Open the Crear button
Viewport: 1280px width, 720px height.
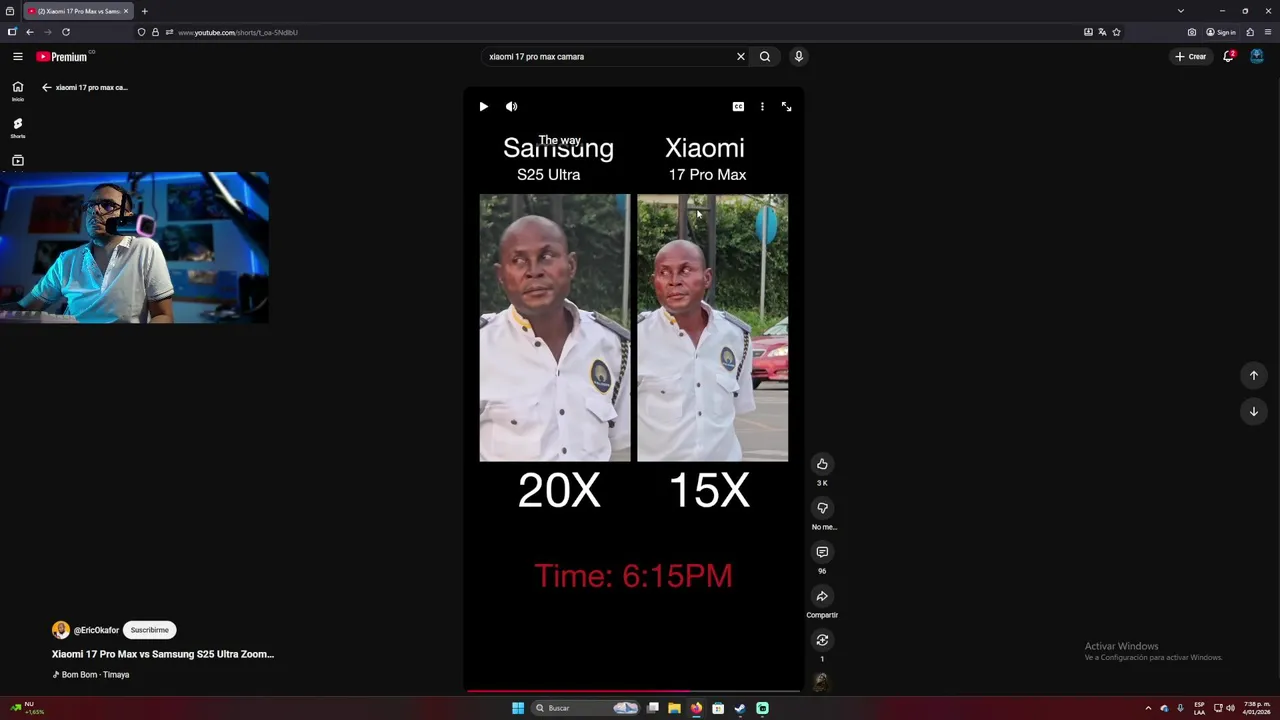(x=1191, y=57)
